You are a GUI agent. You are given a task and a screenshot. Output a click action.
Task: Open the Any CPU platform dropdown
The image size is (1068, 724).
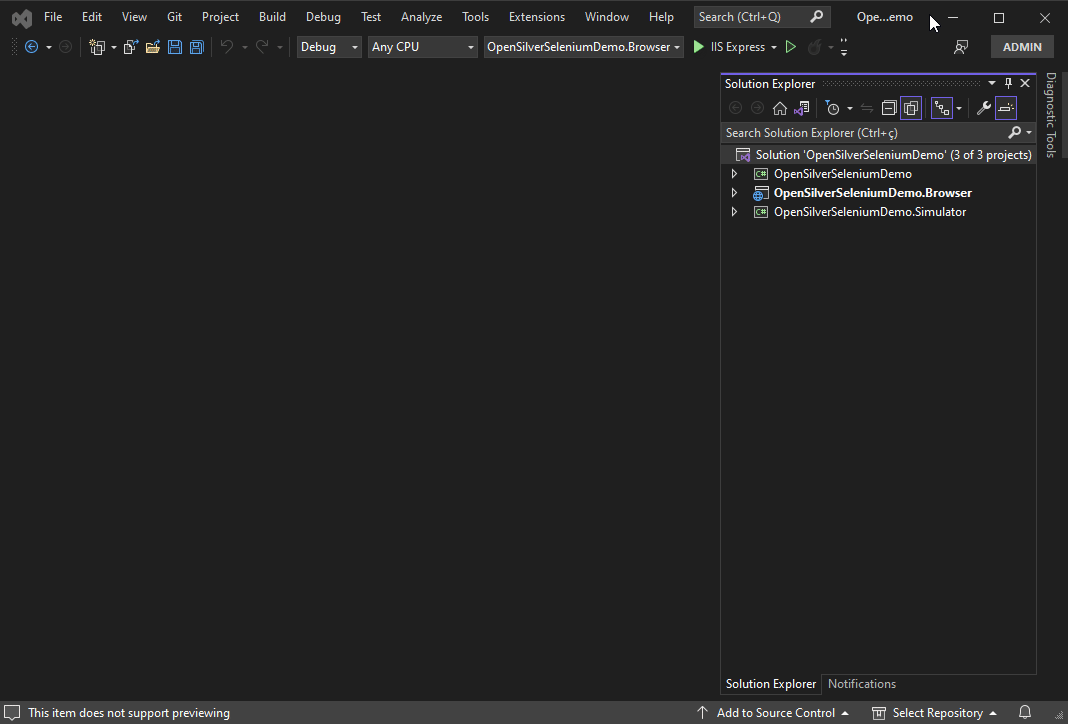(422, 46)
